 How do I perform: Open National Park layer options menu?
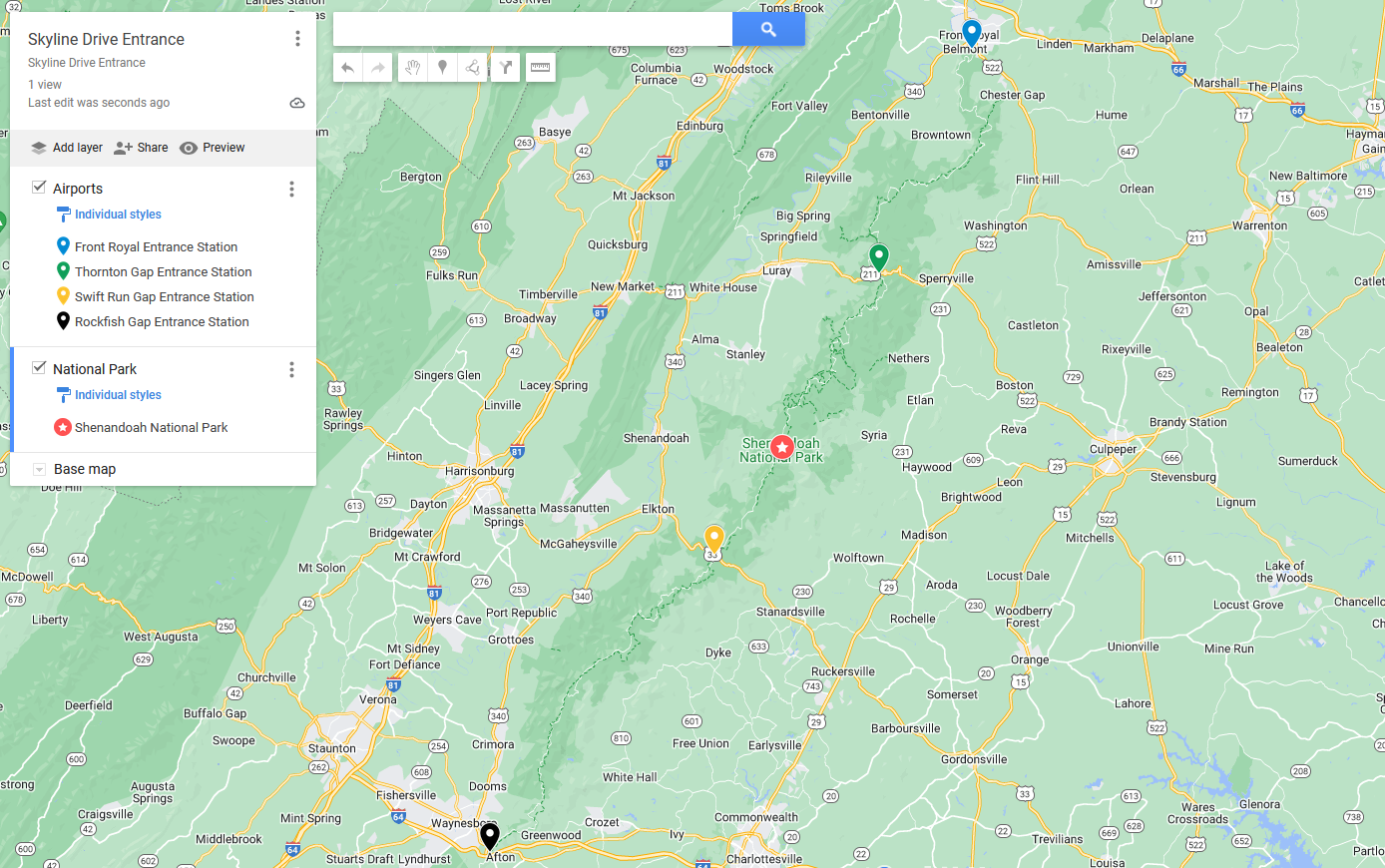pyautogui.click(x=291, y=369)
